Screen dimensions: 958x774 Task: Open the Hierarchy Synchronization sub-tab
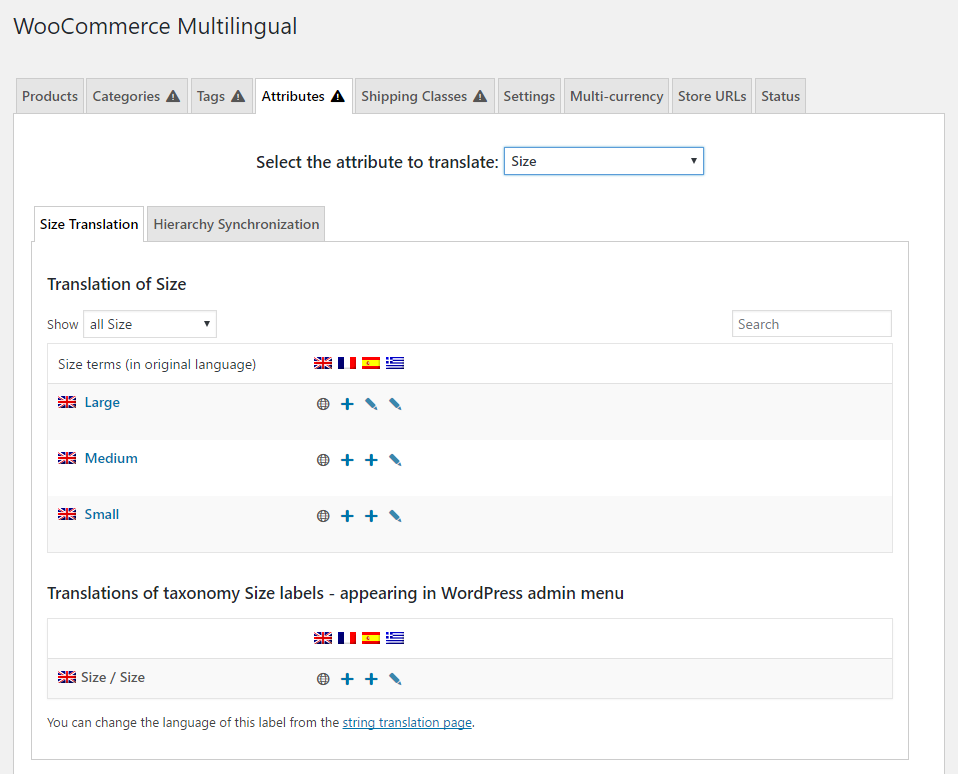(236, 224)
